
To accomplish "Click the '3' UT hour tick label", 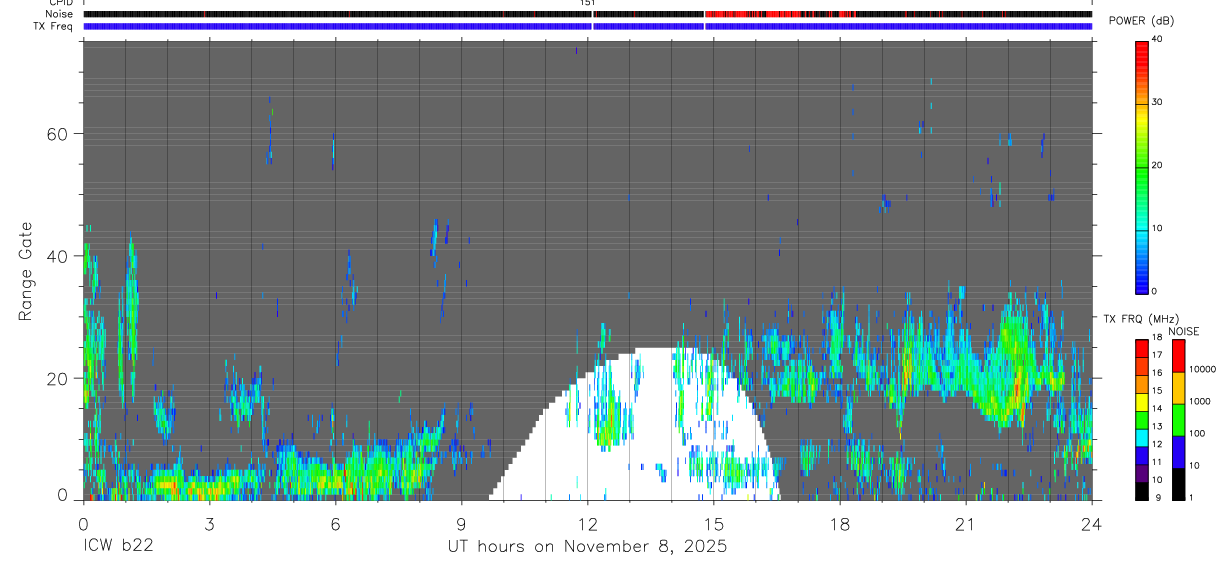I will pyautogui.click(x=209, y=524).
